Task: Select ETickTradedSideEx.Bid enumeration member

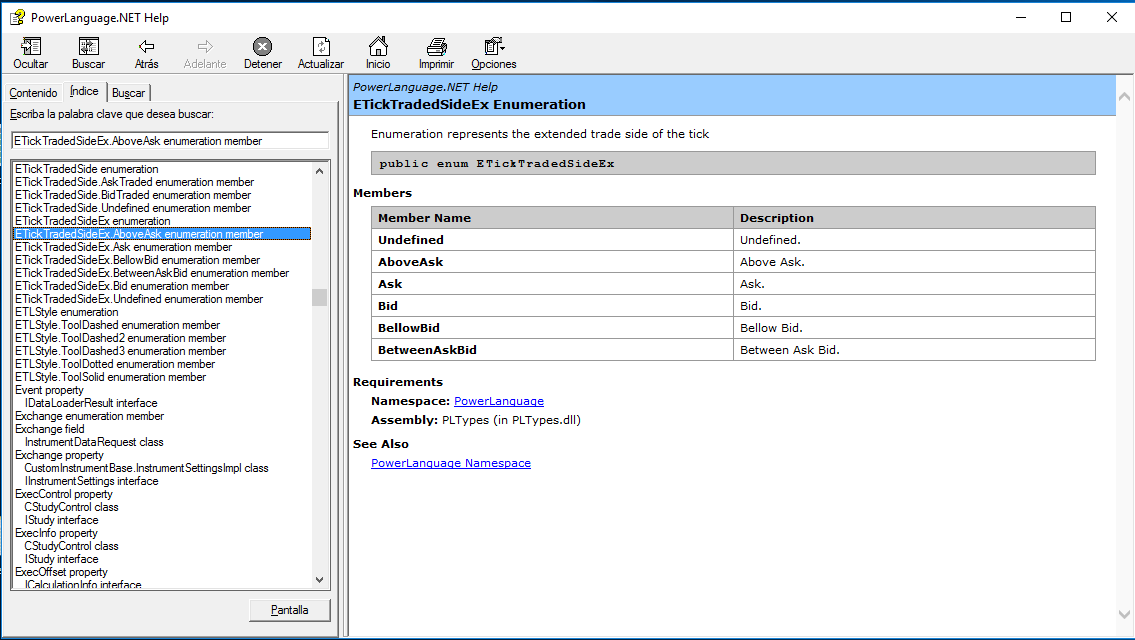Action: [x=122, y=286]
